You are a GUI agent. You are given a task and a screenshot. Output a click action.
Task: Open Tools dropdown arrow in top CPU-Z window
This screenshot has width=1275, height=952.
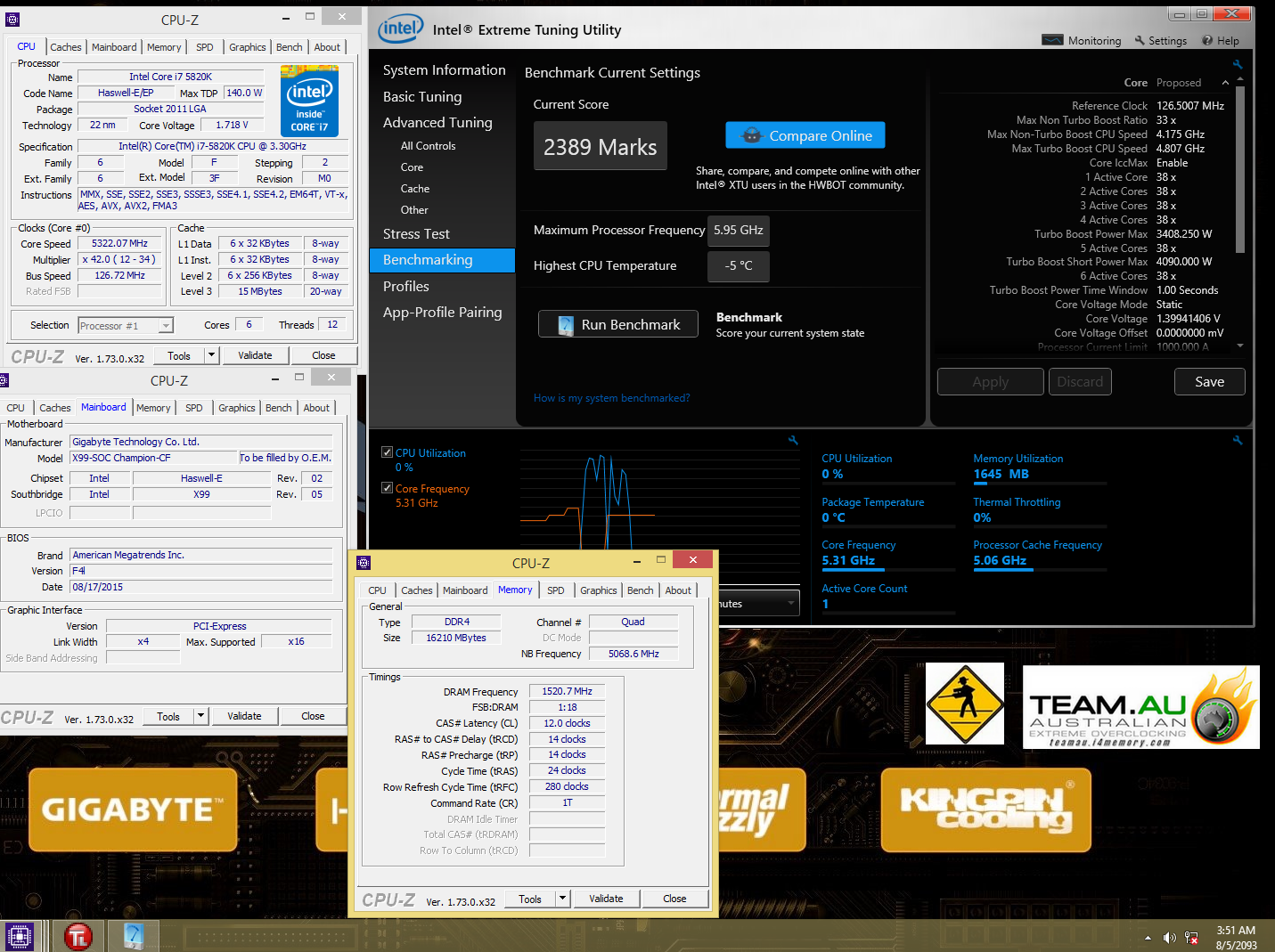pos(211,355)
